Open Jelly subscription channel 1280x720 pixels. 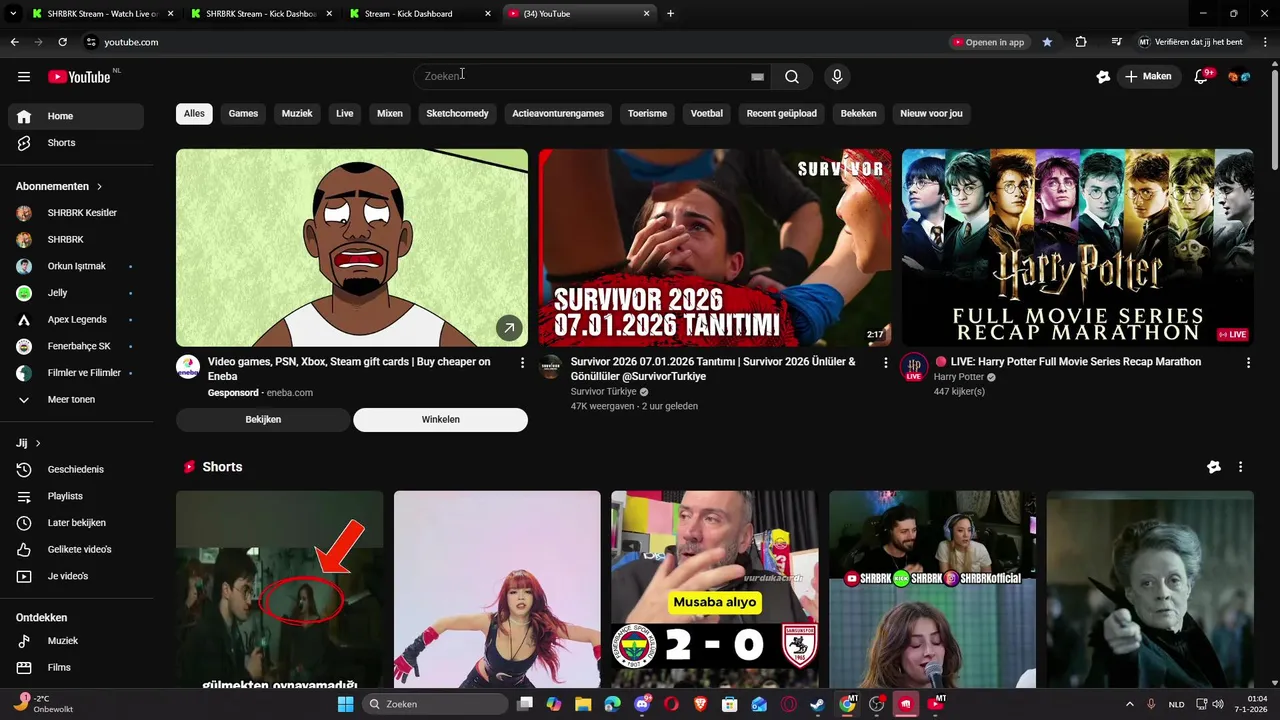(x=76, y=293)
